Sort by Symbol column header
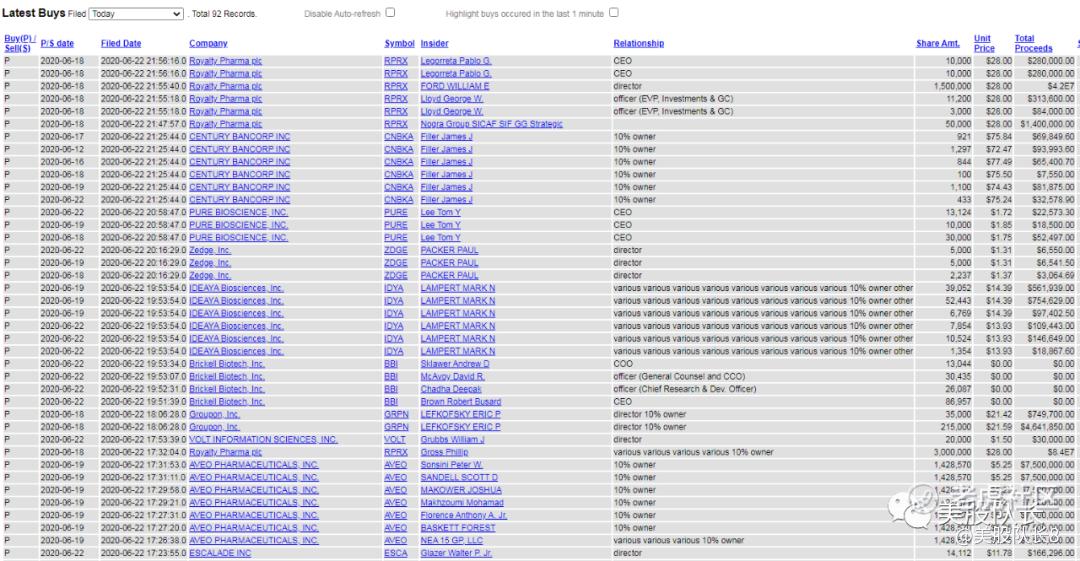 coord(399,43)
